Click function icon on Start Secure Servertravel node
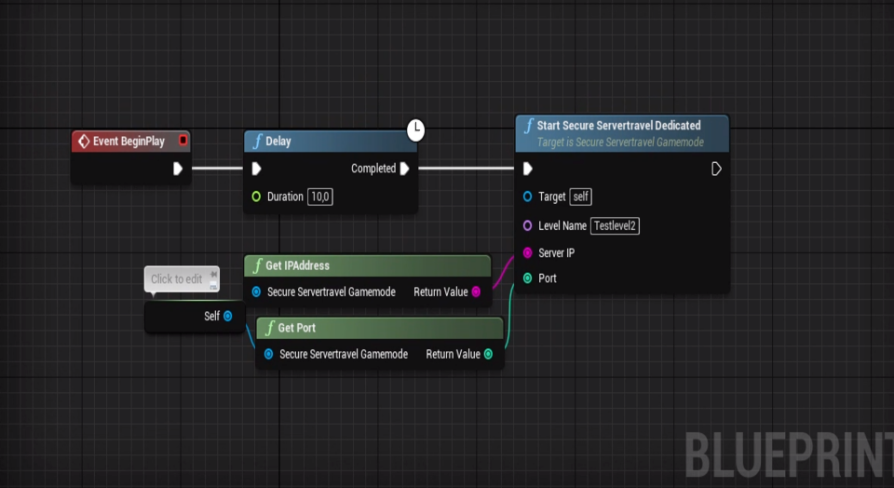 tap(529, 125)
